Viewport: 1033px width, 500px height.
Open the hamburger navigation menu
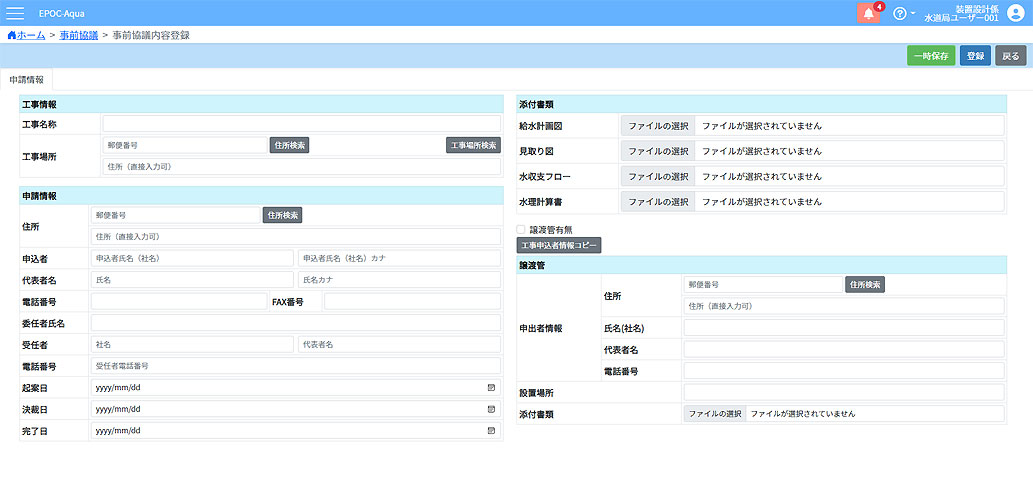click(16, 13)
